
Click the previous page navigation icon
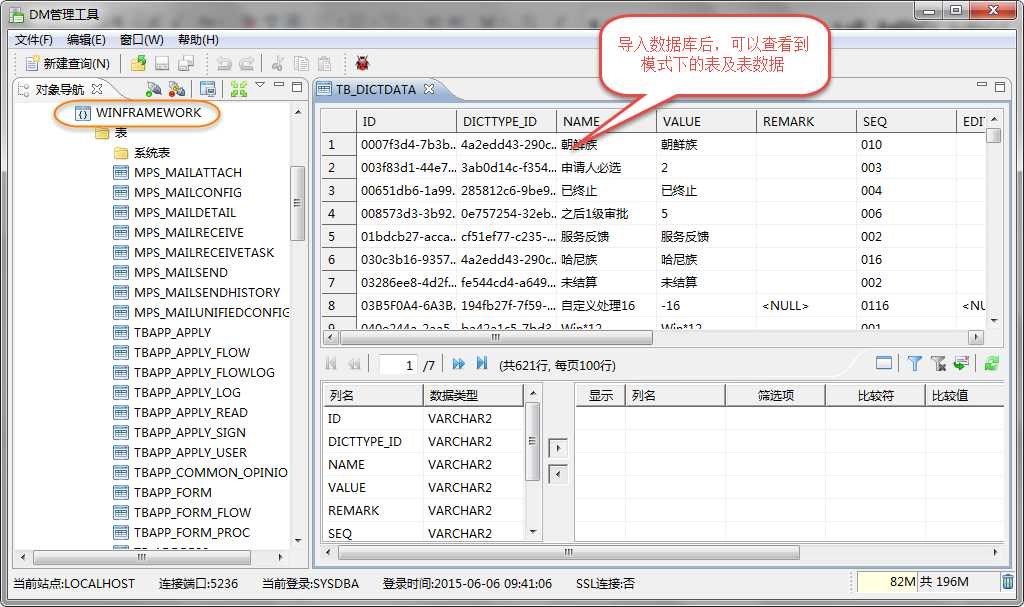[x=354, y=364]
